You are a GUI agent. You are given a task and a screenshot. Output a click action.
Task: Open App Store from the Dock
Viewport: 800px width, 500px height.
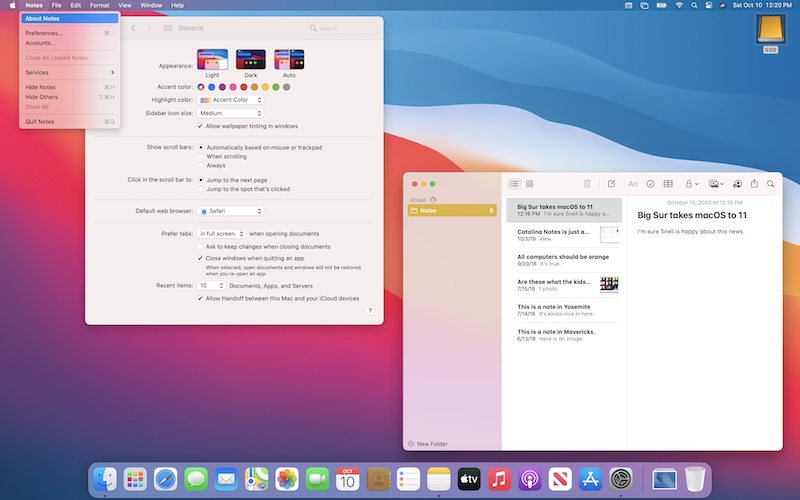coord(590,480)
